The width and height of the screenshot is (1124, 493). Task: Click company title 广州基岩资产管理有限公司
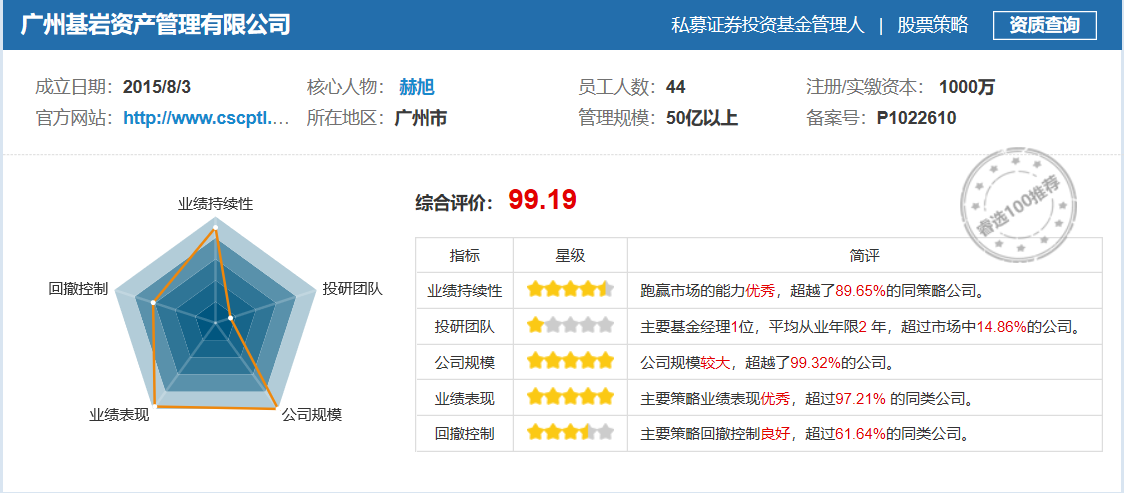[x=156, y=24]
